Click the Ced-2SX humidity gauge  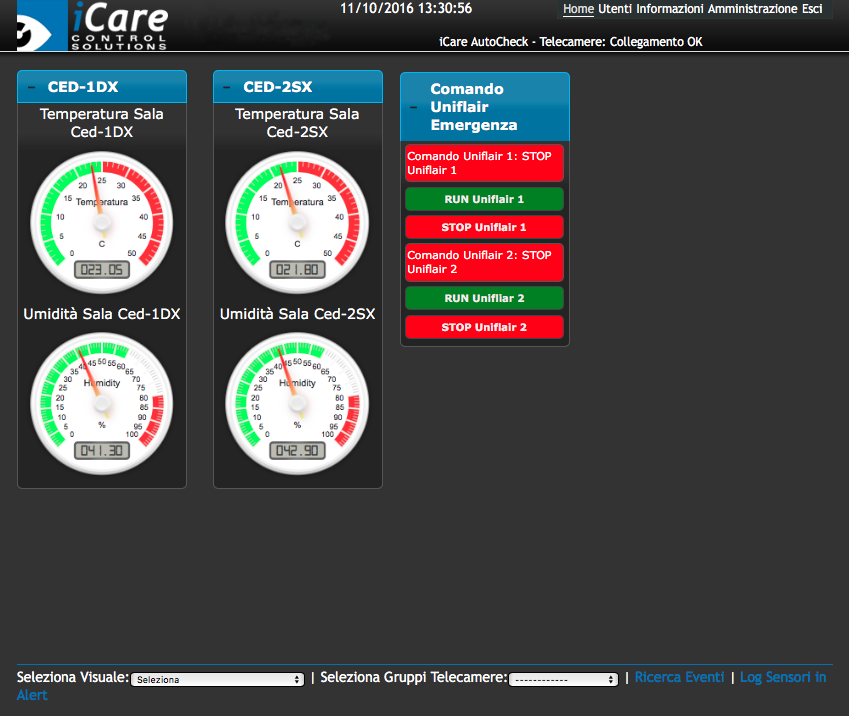[x=297, y=403]
